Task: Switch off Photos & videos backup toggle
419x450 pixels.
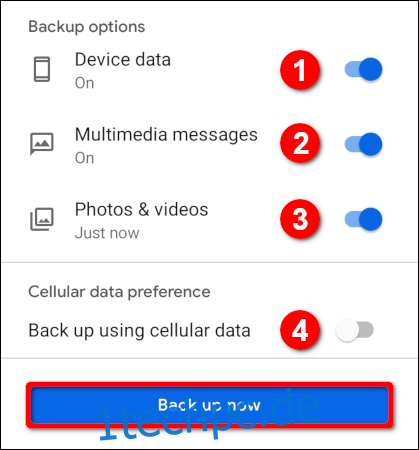Action: 363,219
